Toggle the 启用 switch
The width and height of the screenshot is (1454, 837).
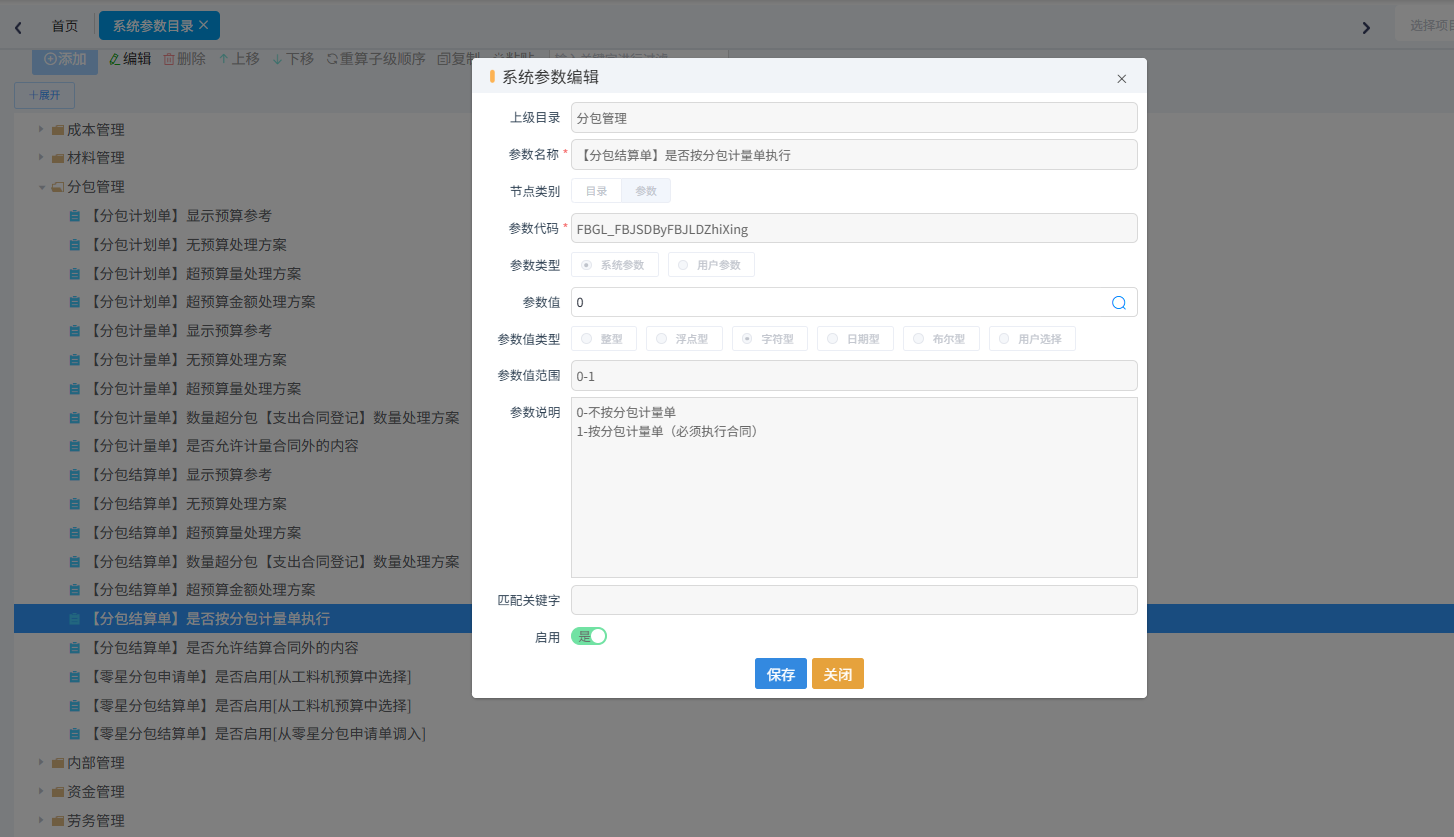589,636
